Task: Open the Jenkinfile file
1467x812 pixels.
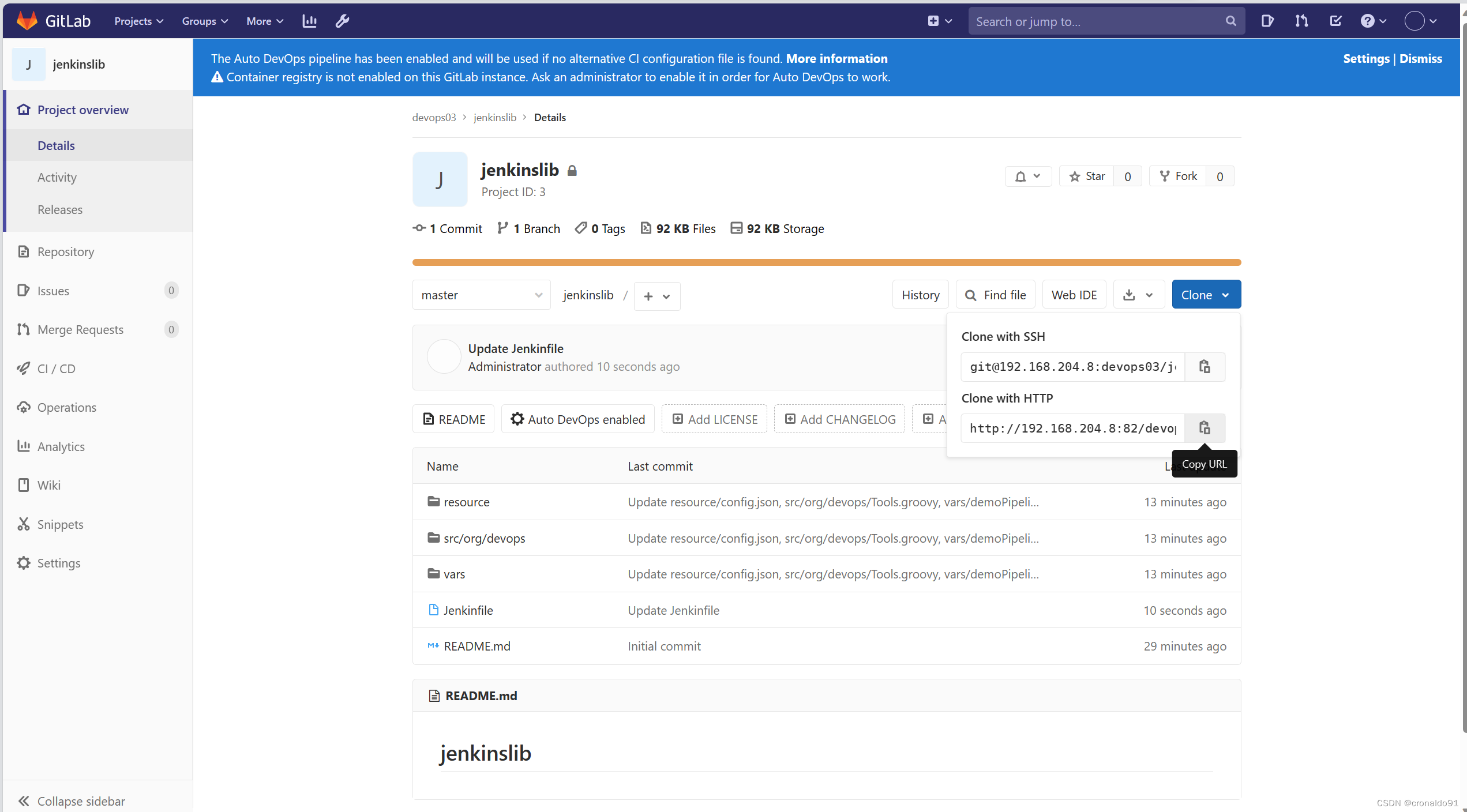Action: 468,610
